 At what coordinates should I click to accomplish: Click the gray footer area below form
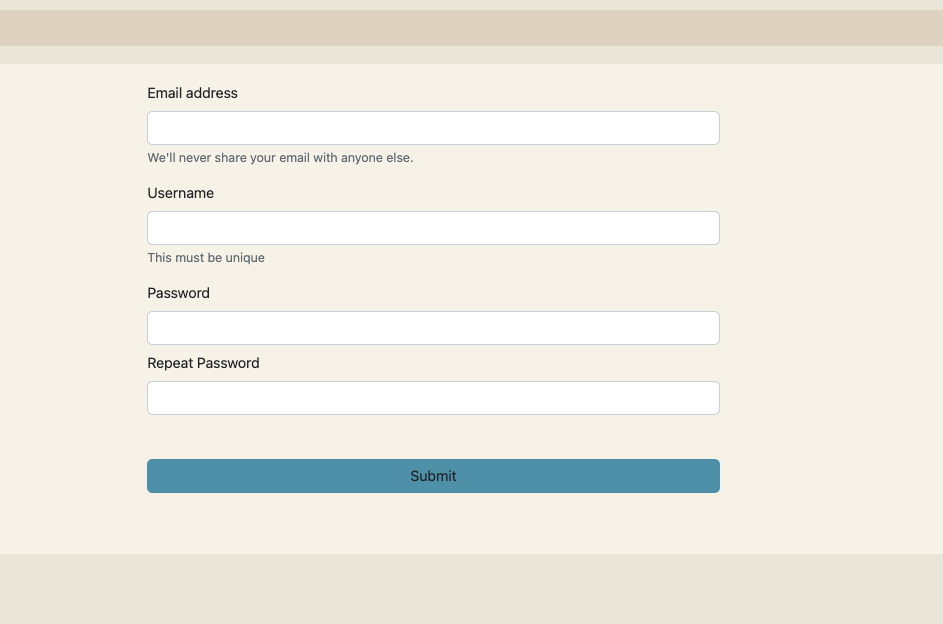coord(471,589)
